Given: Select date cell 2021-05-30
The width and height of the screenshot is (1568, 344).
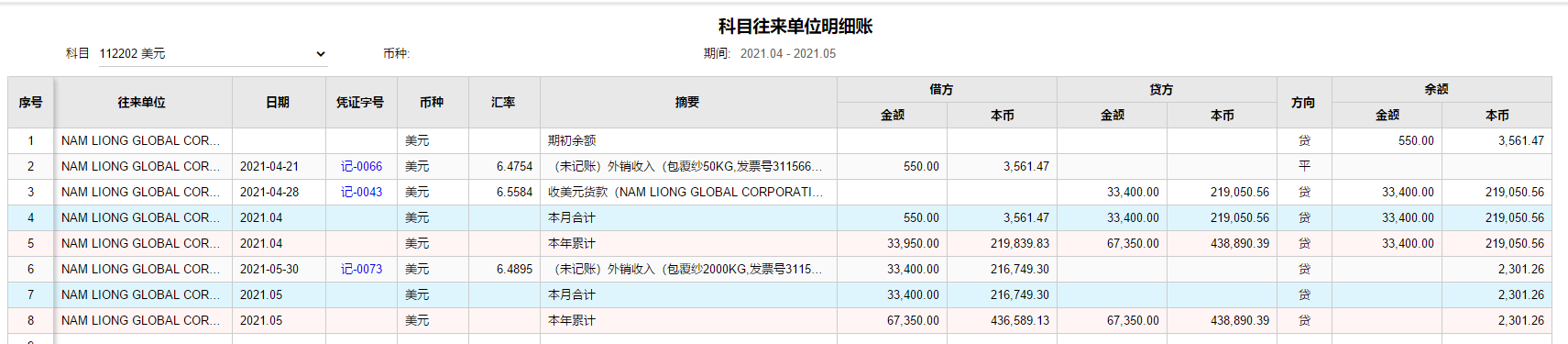Looking at the screenshot, I should (279, 269).
